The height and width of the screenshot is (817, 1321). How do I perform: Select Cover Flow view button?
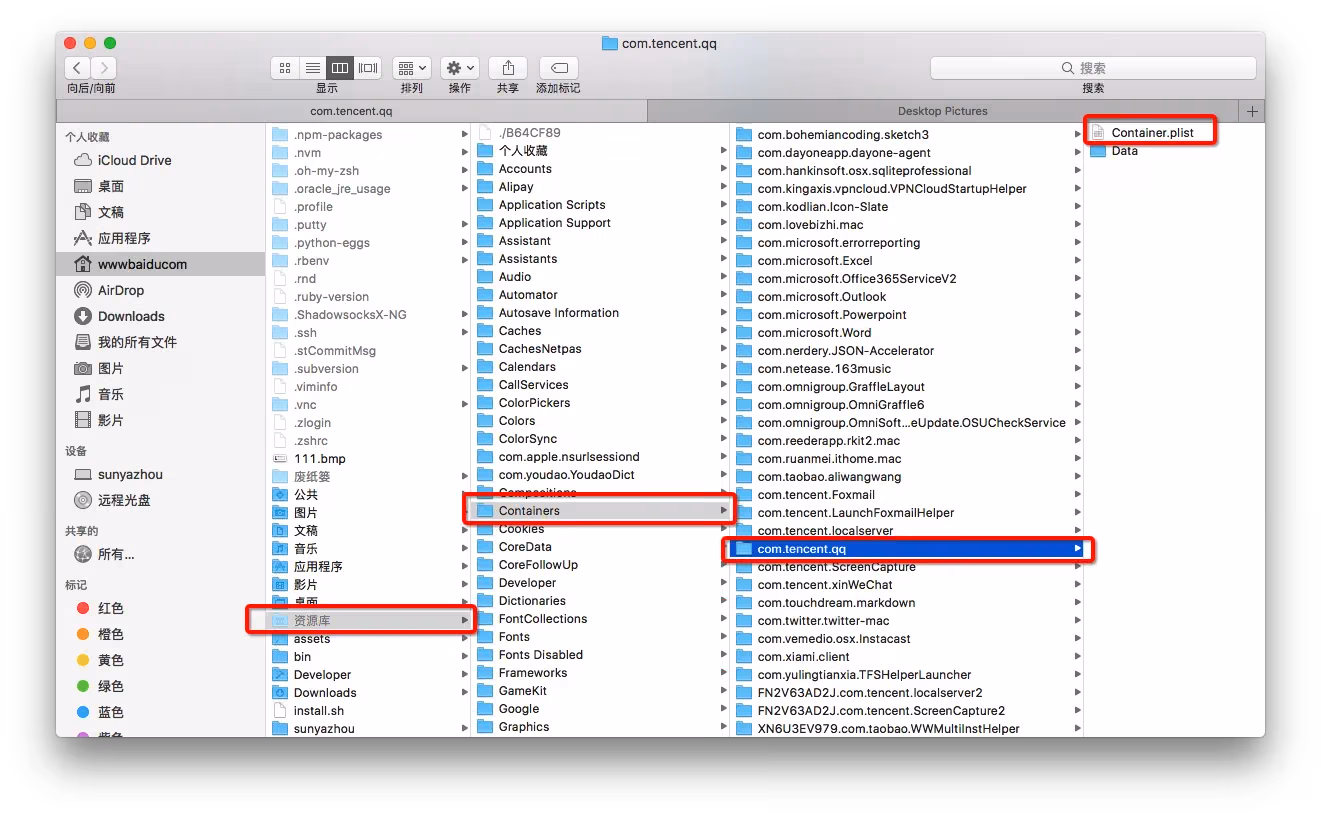(x=368, y=68)
